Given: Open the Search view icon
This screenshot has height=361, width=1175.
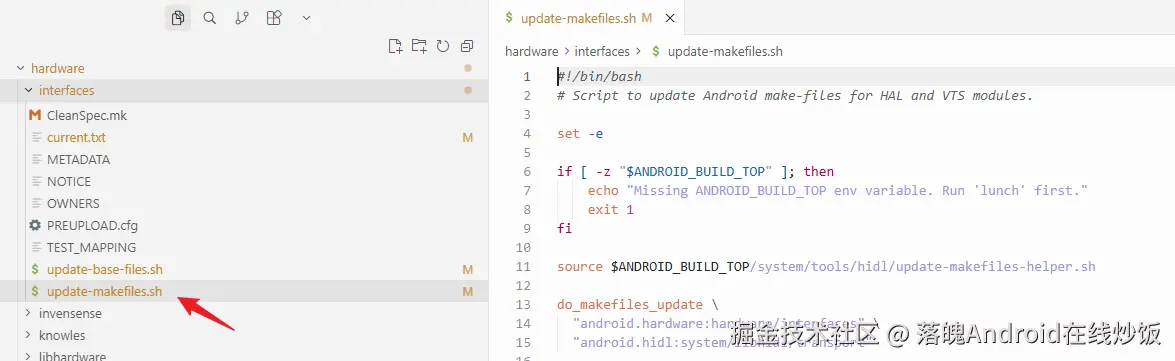Looking at the screenshot, I should click(x=210, y=18).
